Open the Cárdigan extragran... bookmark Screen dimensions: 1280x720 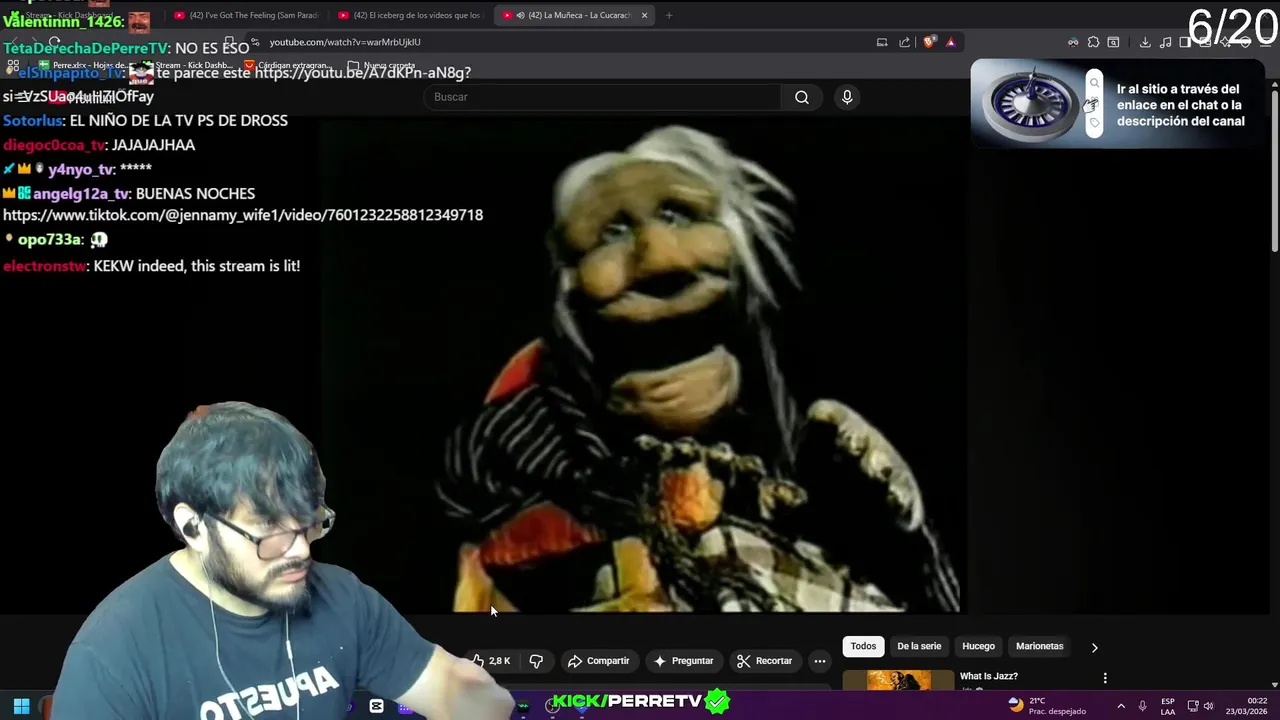[288, 66]
